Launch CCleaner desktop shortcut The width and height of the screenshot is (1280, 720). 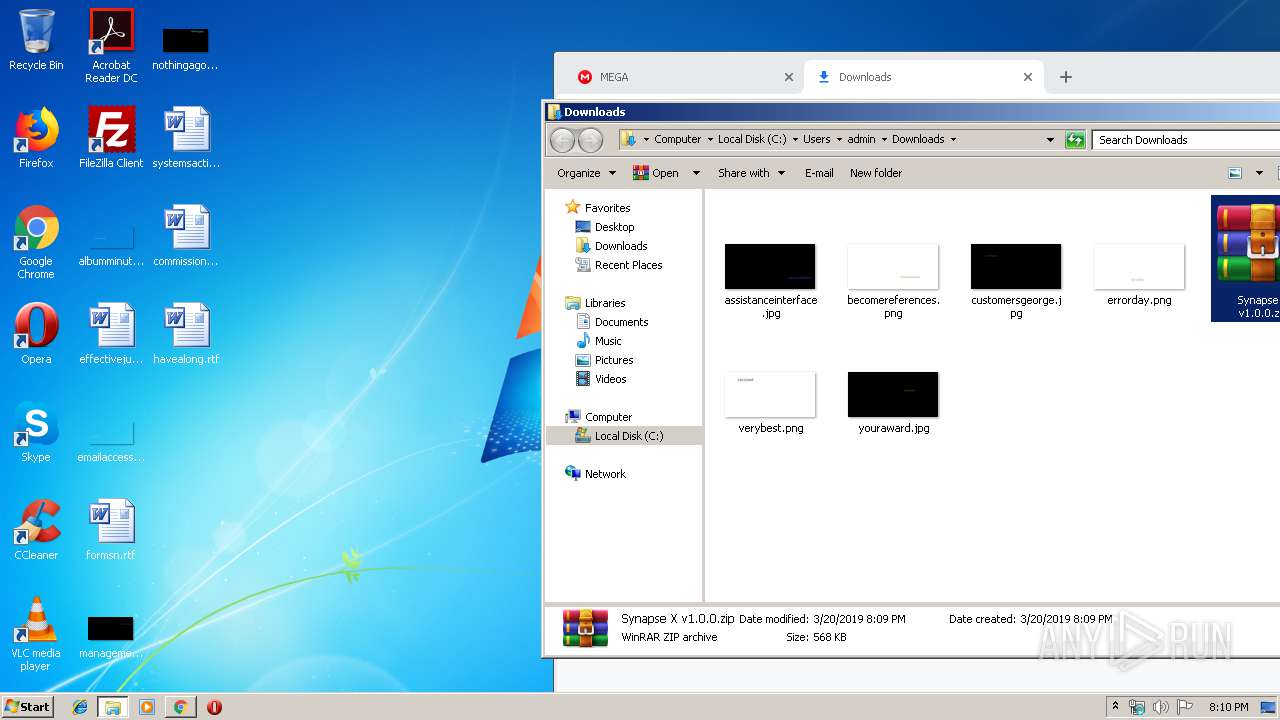point(36,530)
